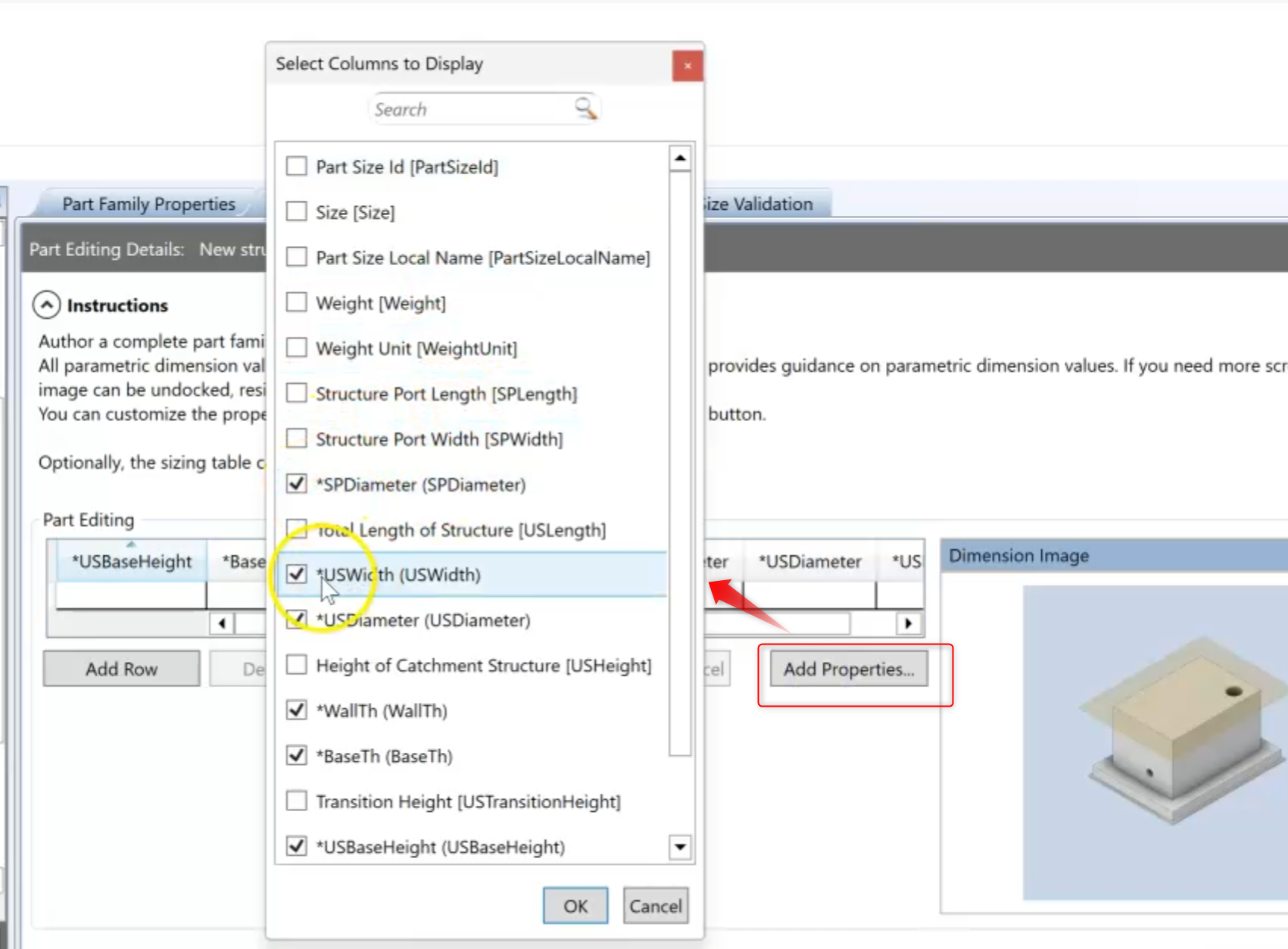Click the Add Row button
Viewport: 1288px width, 949px height.
[x=121, y=668]
